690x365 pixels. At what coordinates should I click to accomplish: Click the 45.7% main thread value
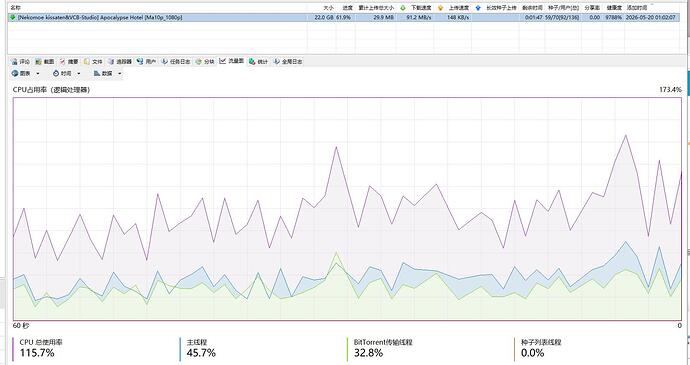point(201,353)
